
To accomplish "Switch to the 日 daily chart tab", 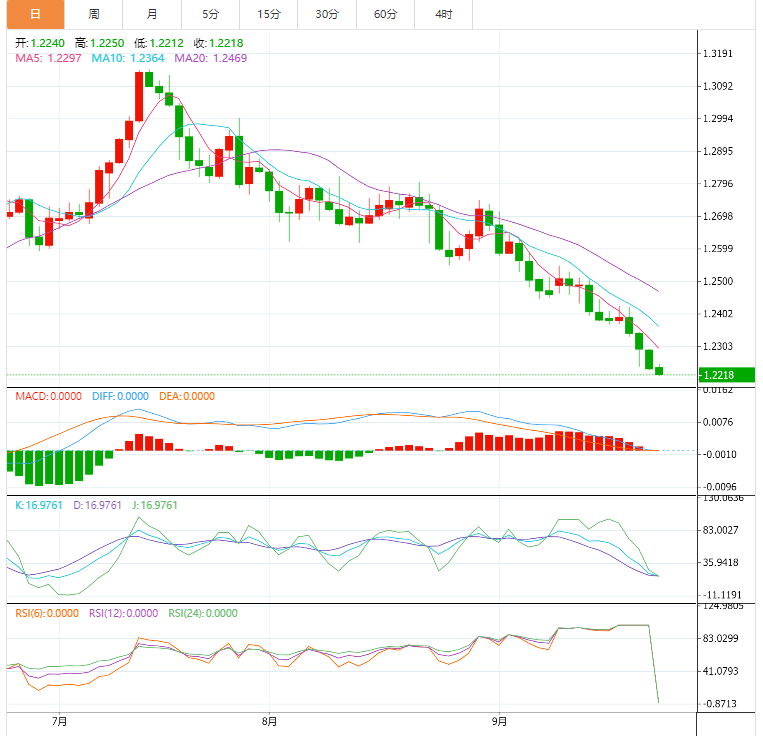I will [x=35, y=14].
